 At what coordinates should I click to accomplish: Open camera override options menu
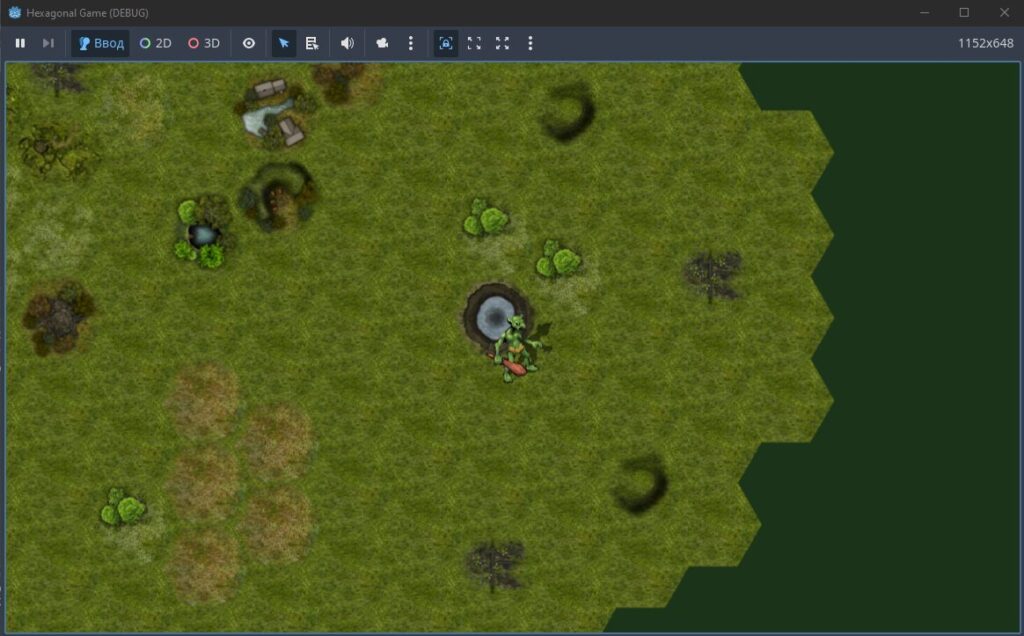(x=410, y=43)
